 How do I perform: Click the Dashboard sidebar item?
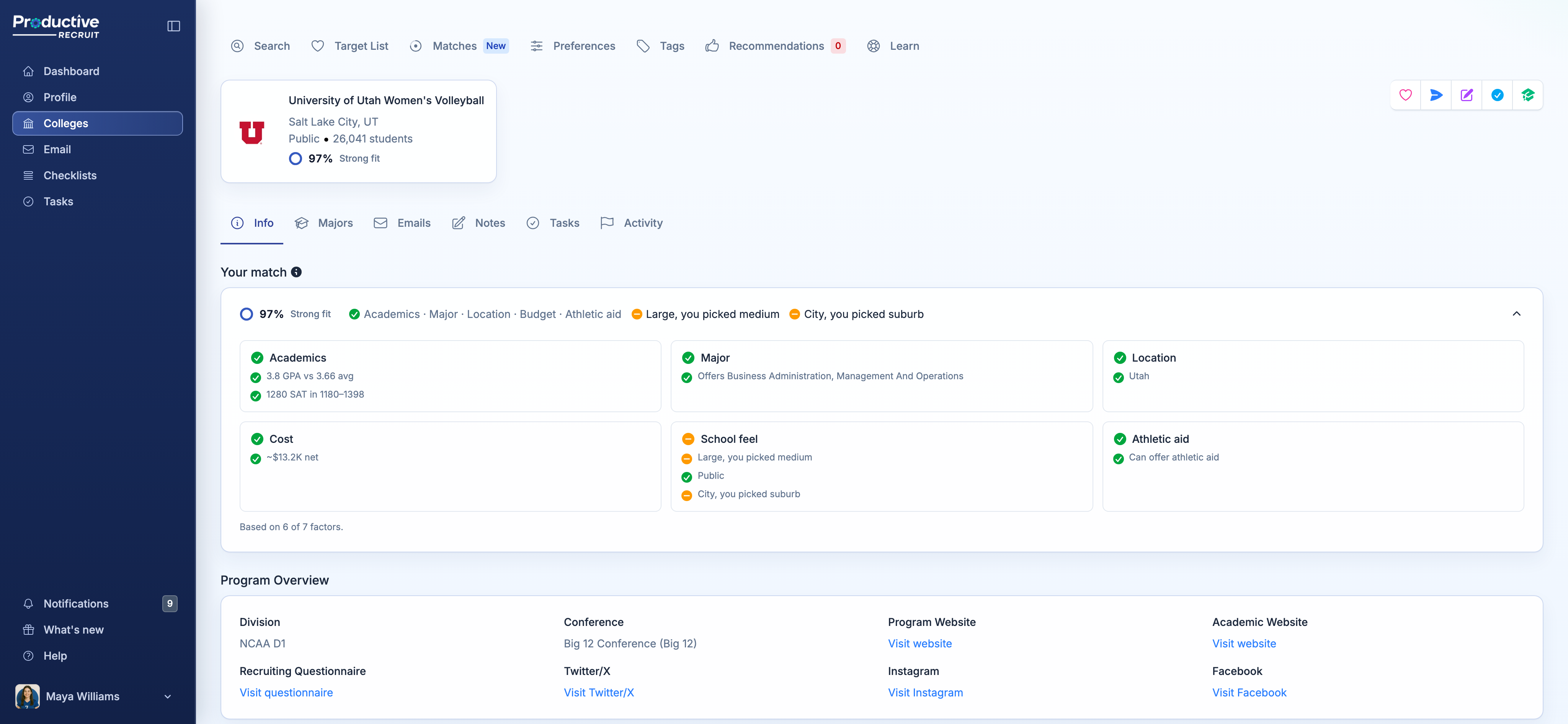(97, 71)
